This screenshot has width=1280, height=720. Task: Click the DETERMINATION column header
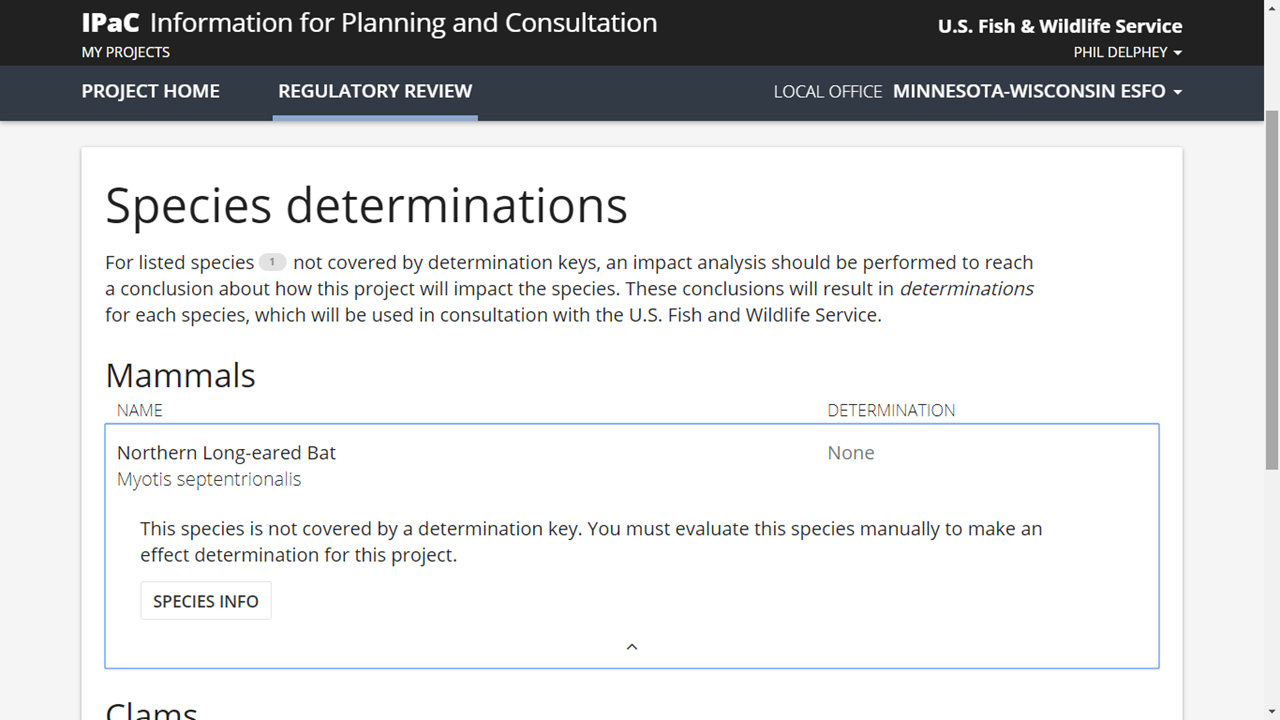pyautogui.click(x=891, y=410)
